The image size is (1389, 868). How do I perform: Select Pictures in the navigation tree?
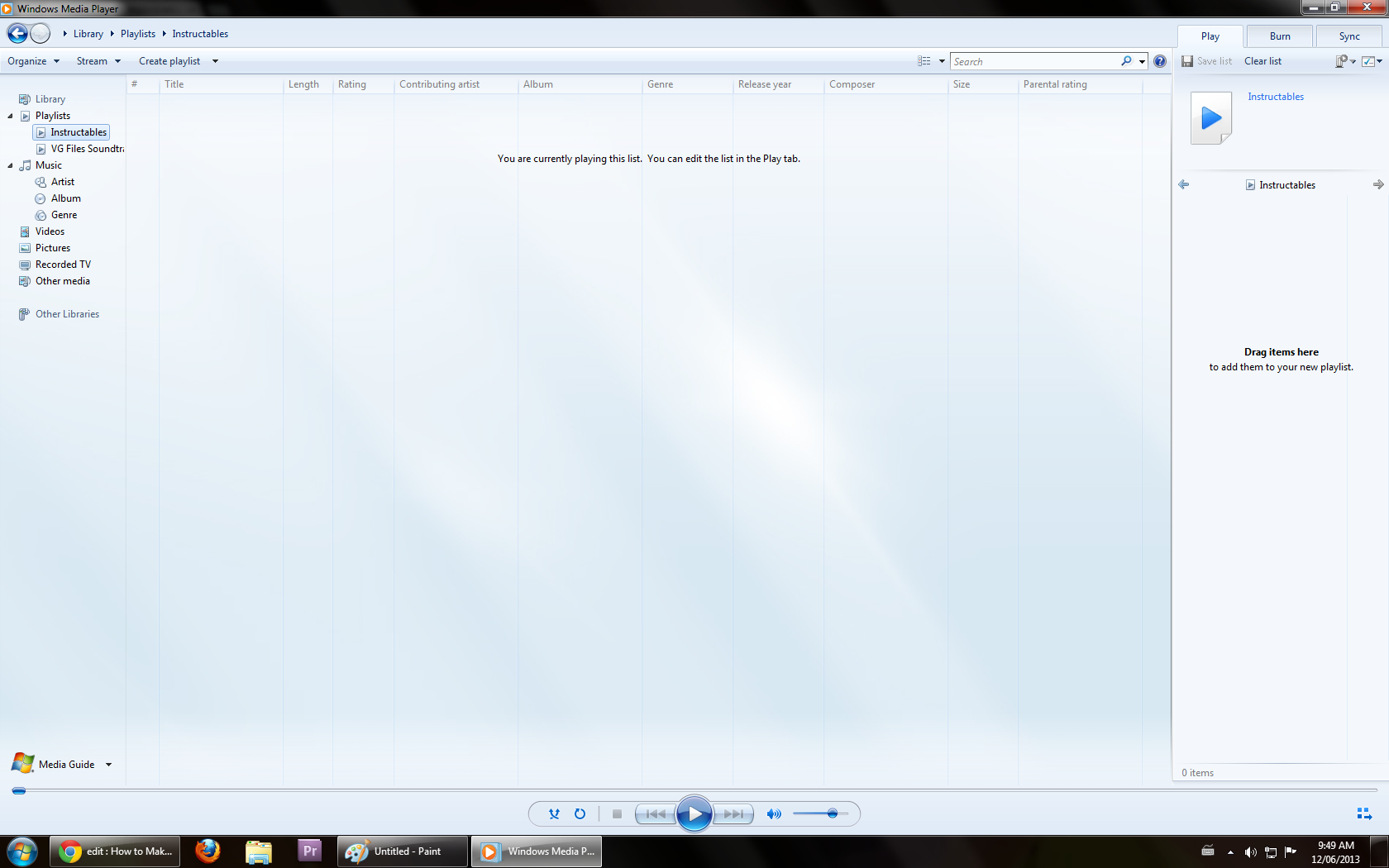[x=45, y=248]
